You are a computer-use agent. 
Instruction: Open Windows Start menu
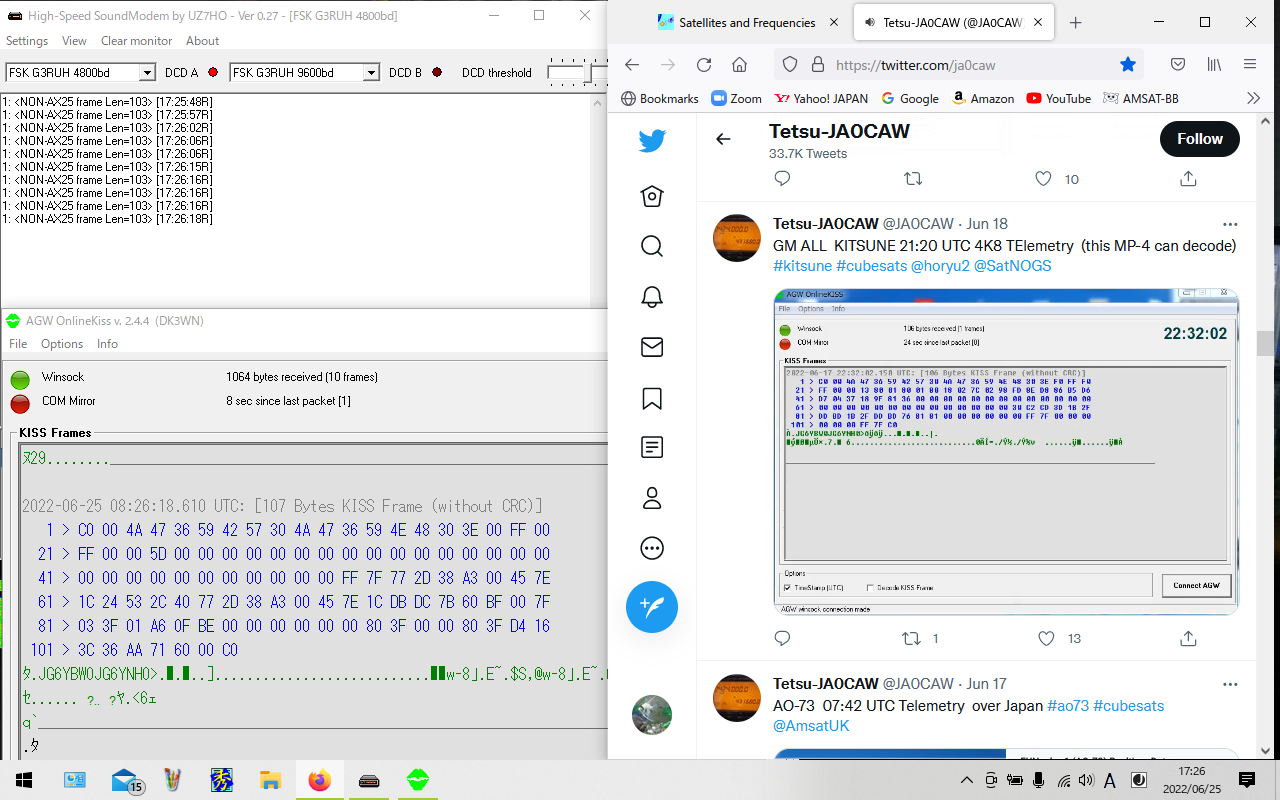24,780
